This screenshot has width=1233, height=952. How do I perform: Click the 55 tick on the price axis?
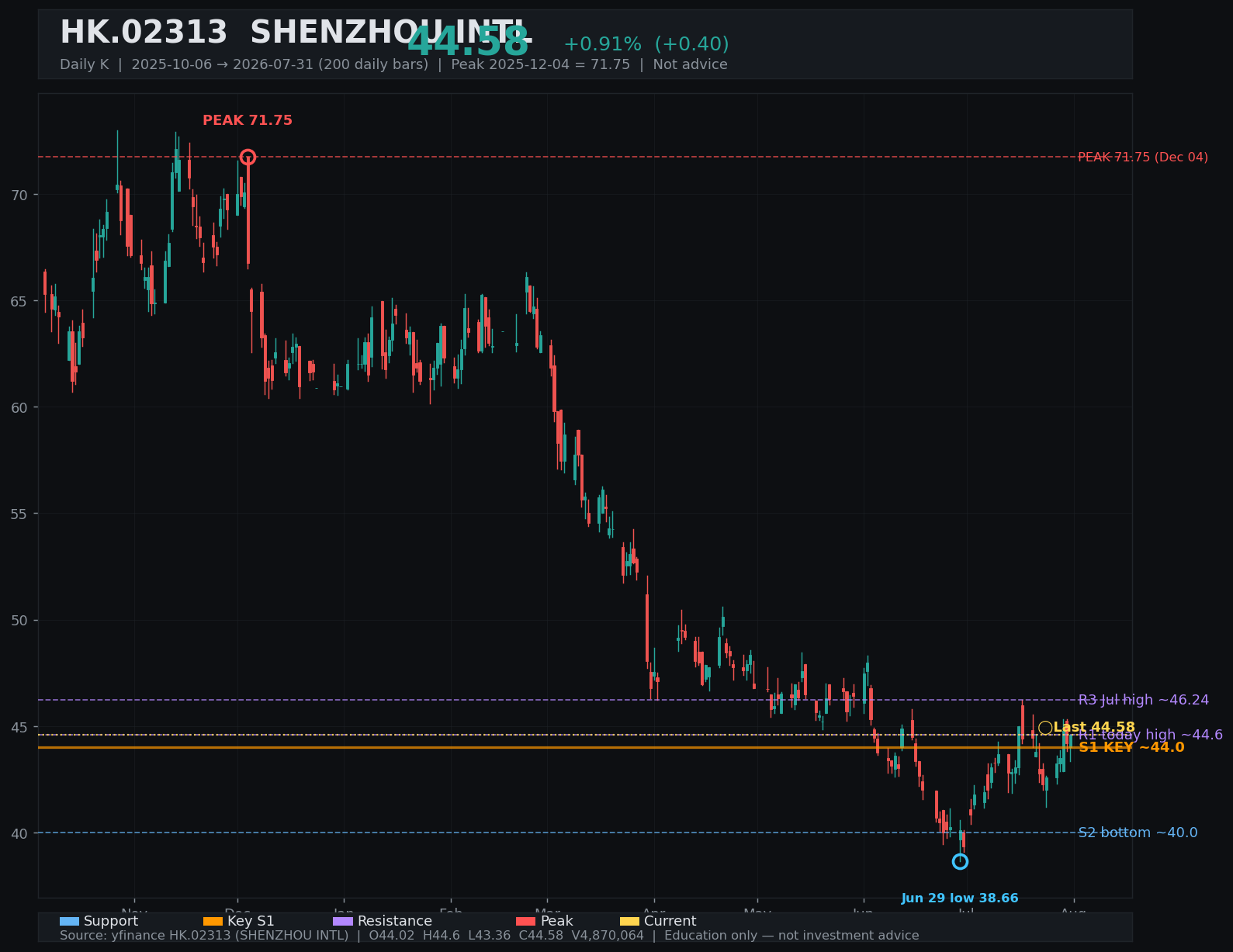[19, 514]
